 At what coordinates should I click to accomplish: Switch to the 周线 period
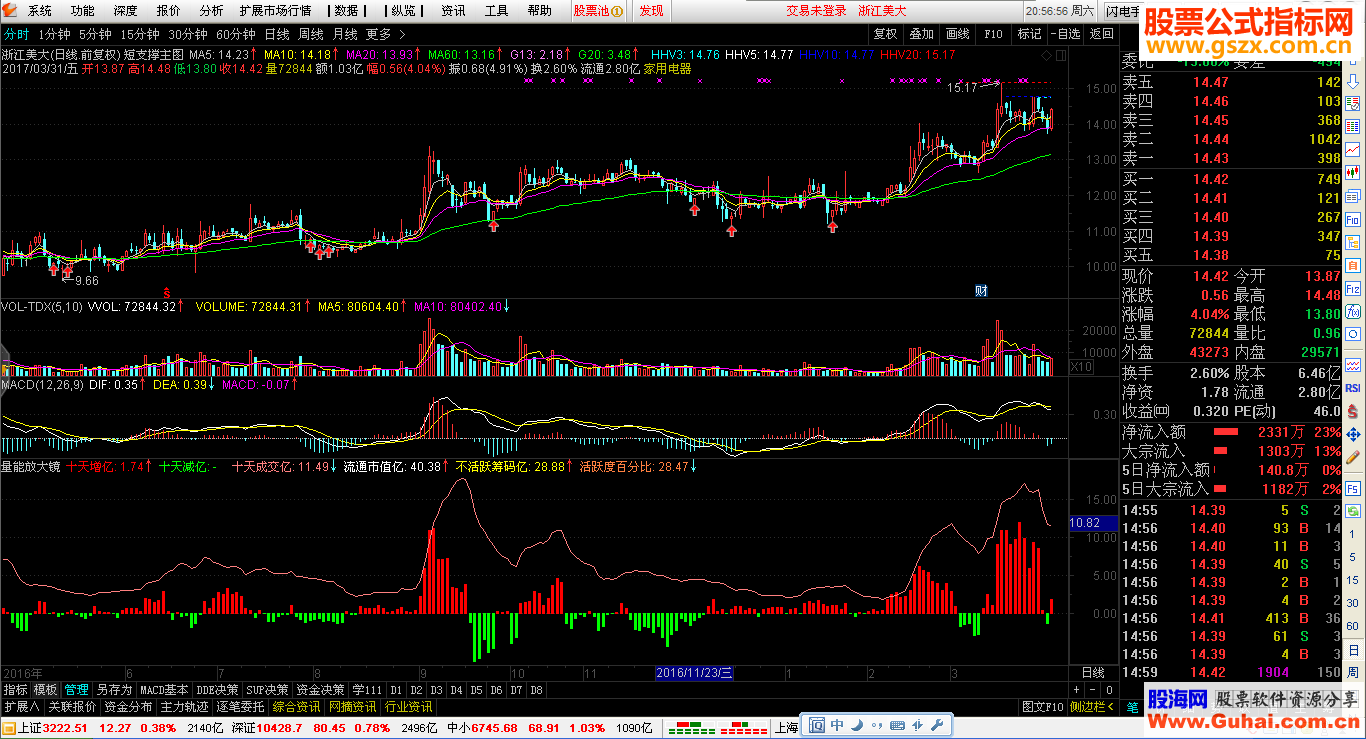(x=311, y=33)
